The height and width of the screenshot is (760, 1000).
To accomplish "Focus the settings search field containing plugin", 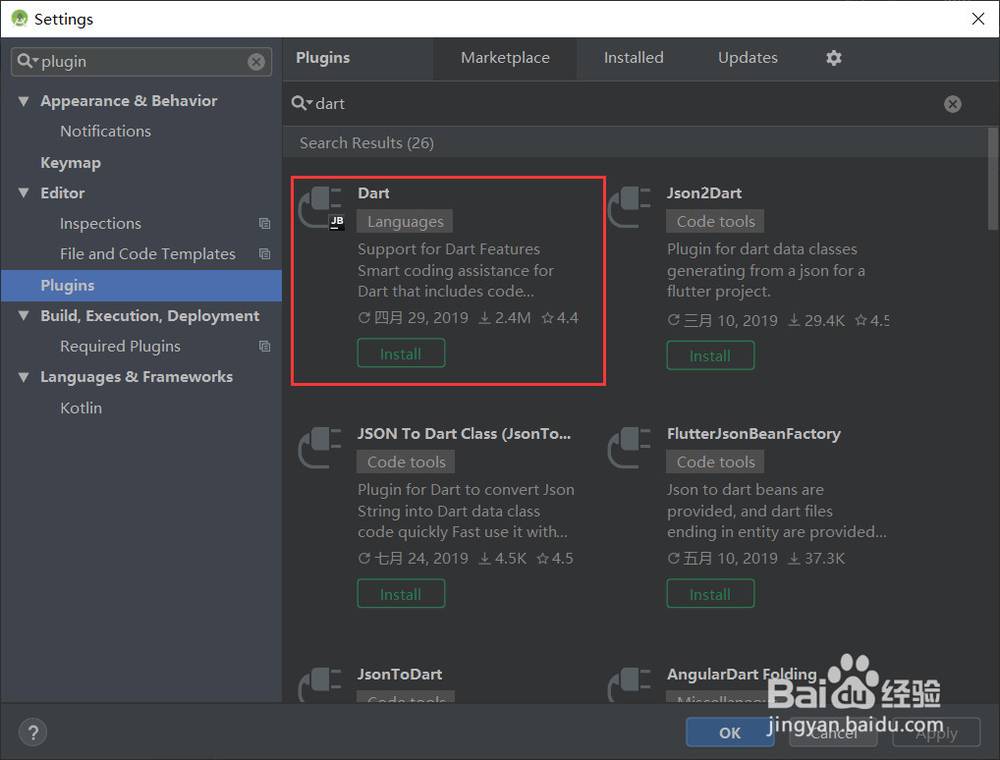I will (x=142, y=62).
